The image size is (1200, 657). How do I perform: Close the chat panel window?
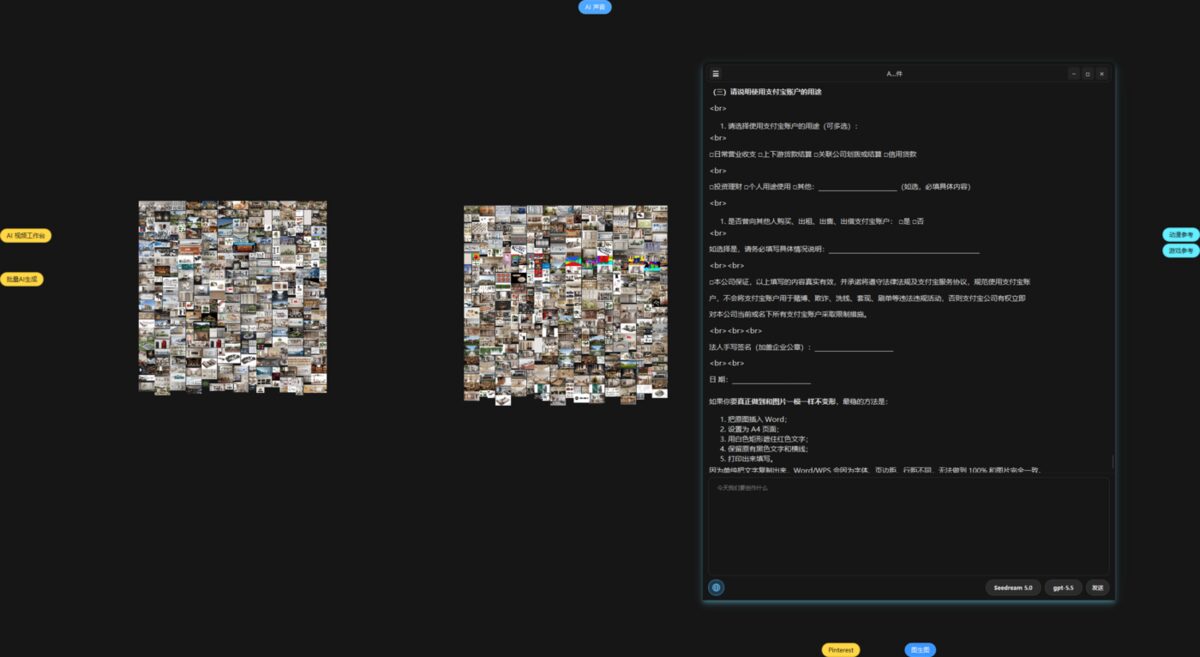click(1101, 74)
